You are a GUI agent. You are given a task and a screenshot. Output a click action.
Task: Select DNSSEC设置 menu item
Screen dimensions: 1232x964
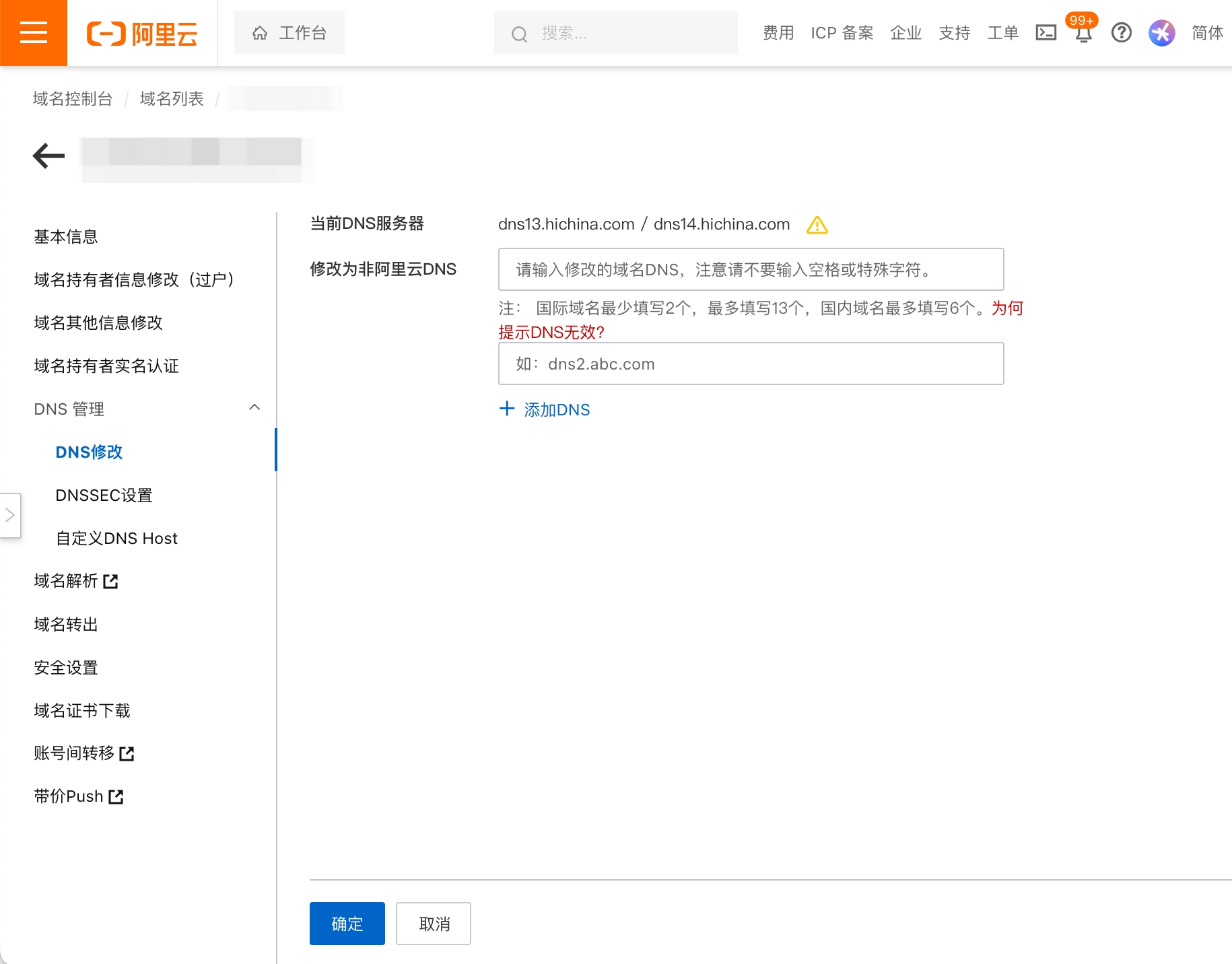tap(104, 495)
